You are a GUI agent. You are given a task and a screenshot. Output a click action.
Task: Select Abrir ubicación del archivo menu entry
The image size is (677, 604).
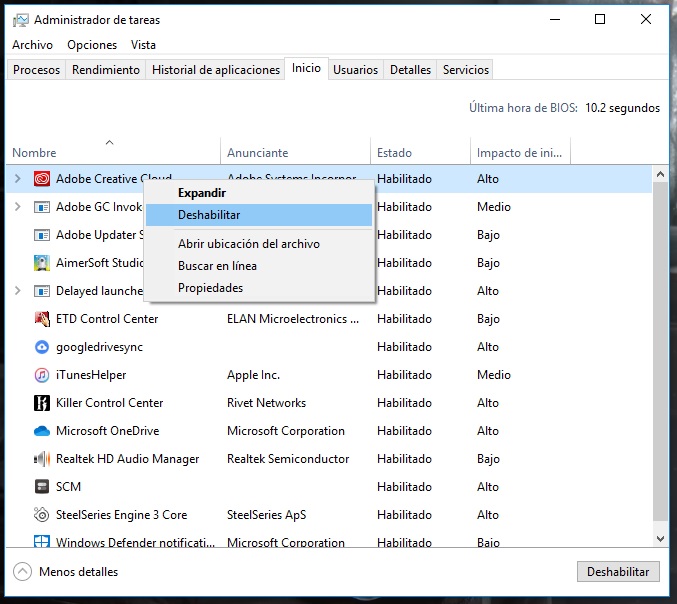coord(259,244)
